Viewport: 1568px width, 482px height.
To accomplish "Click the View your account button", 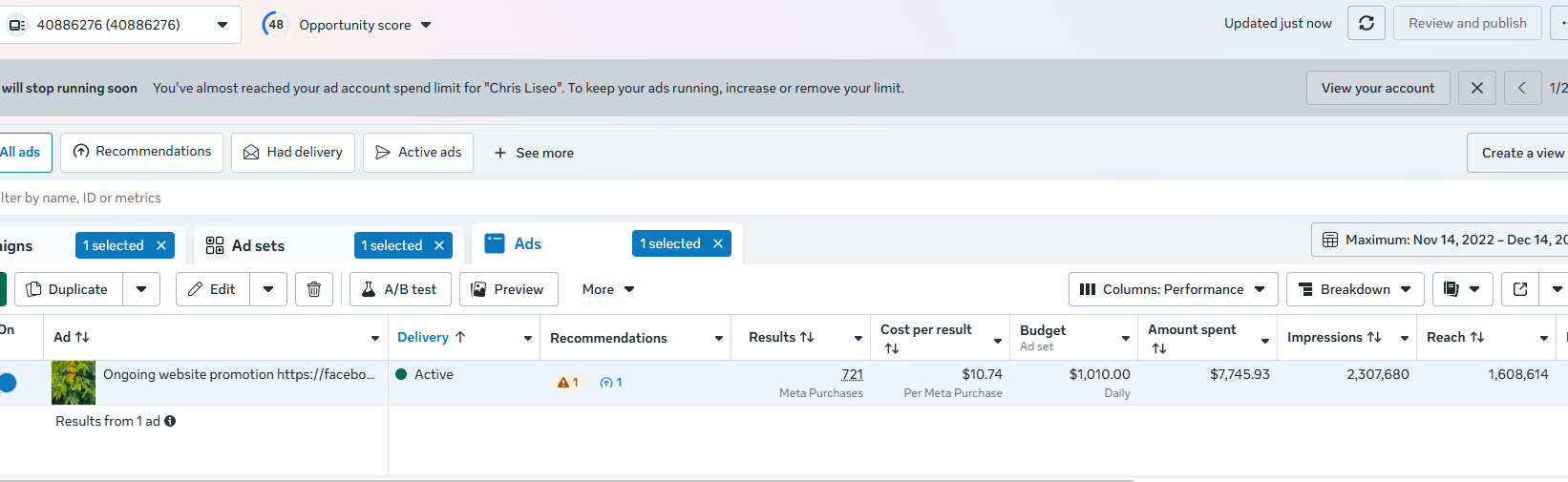I will [x=1377, y=88].
